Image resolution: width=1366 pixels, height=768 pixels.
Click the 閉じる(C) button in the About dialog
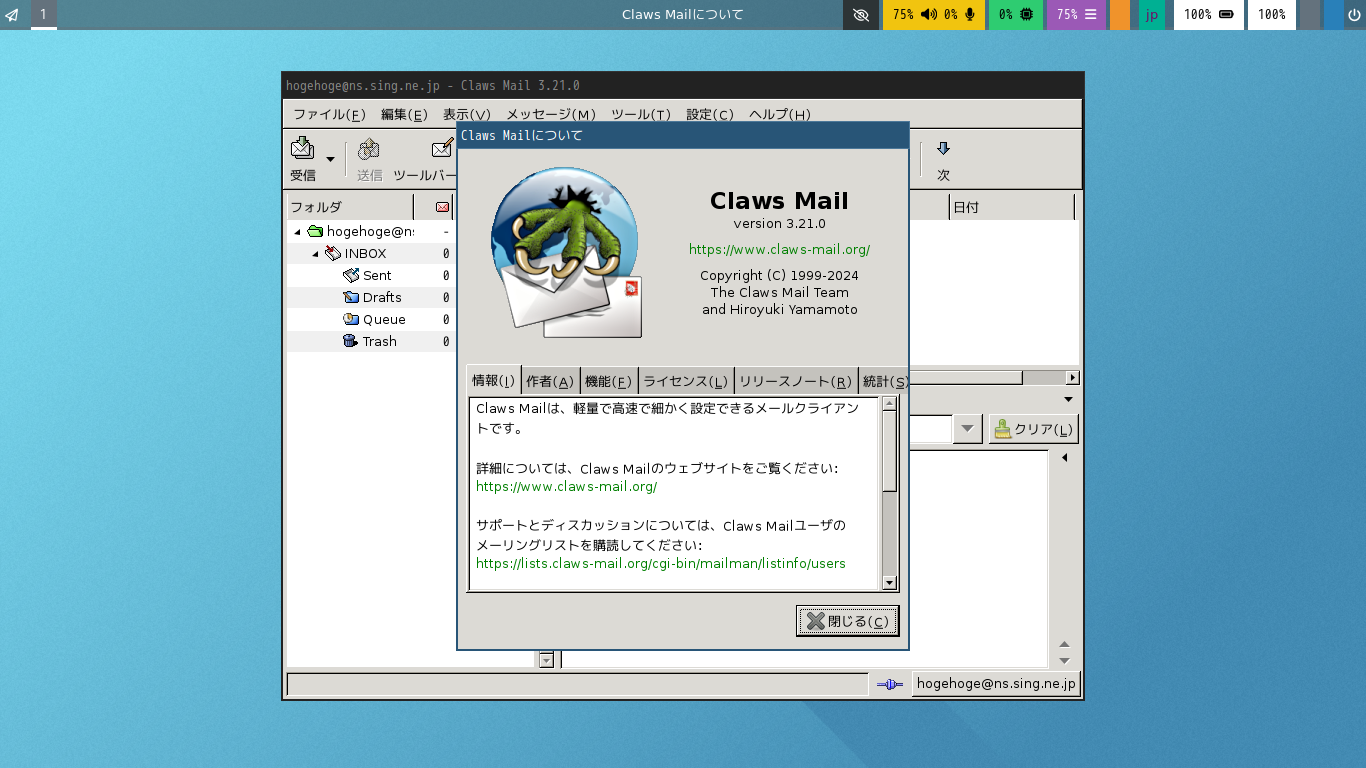pos(848,621)
